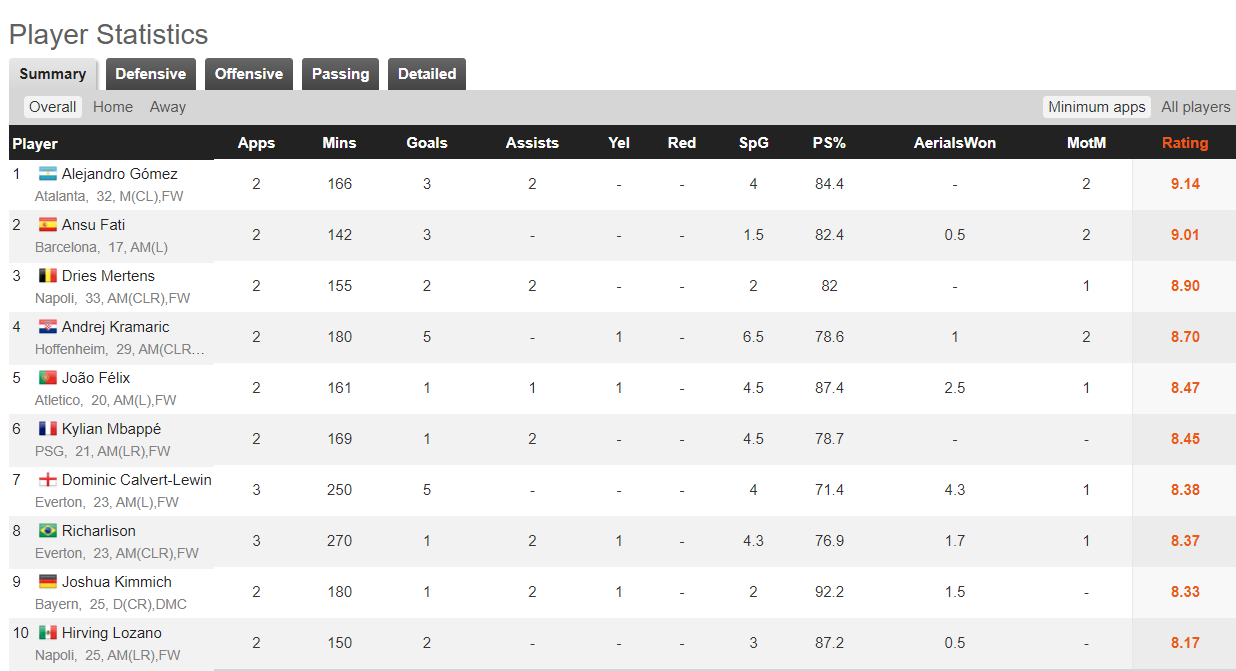Switch to the Home filter

[113, 107]
